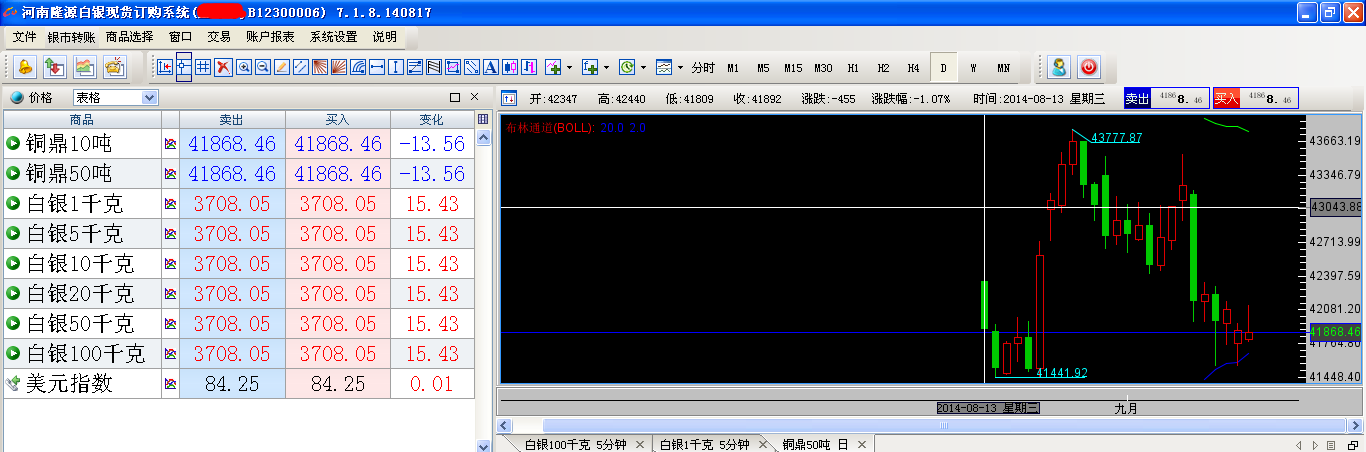Screen dimensions: 1366x452
Task: Switch to 白银1千克 5分钟 chart tab
Action: tap(705, 444)
